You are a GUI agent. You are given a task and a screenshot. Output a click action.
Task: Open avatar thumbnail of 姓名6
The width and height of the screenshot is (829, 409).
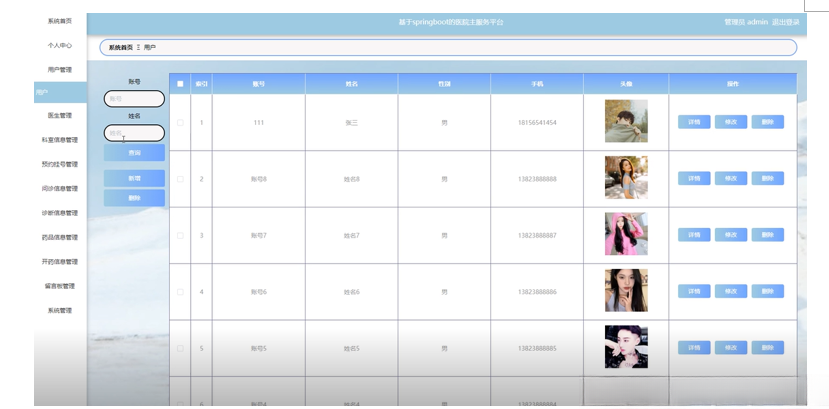click(626, 291)
